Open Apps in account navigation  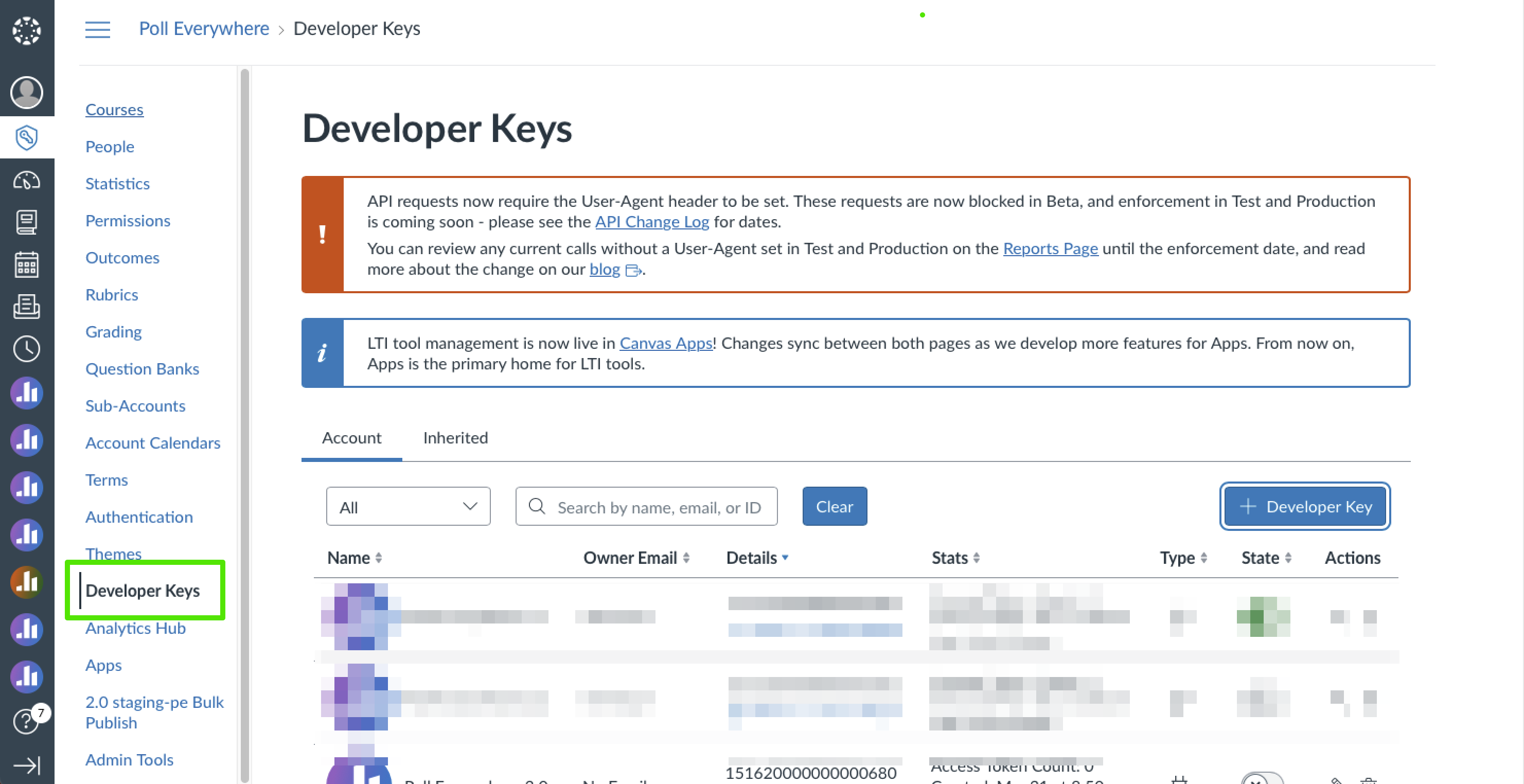pyautogui.click(x=103, y=665)
